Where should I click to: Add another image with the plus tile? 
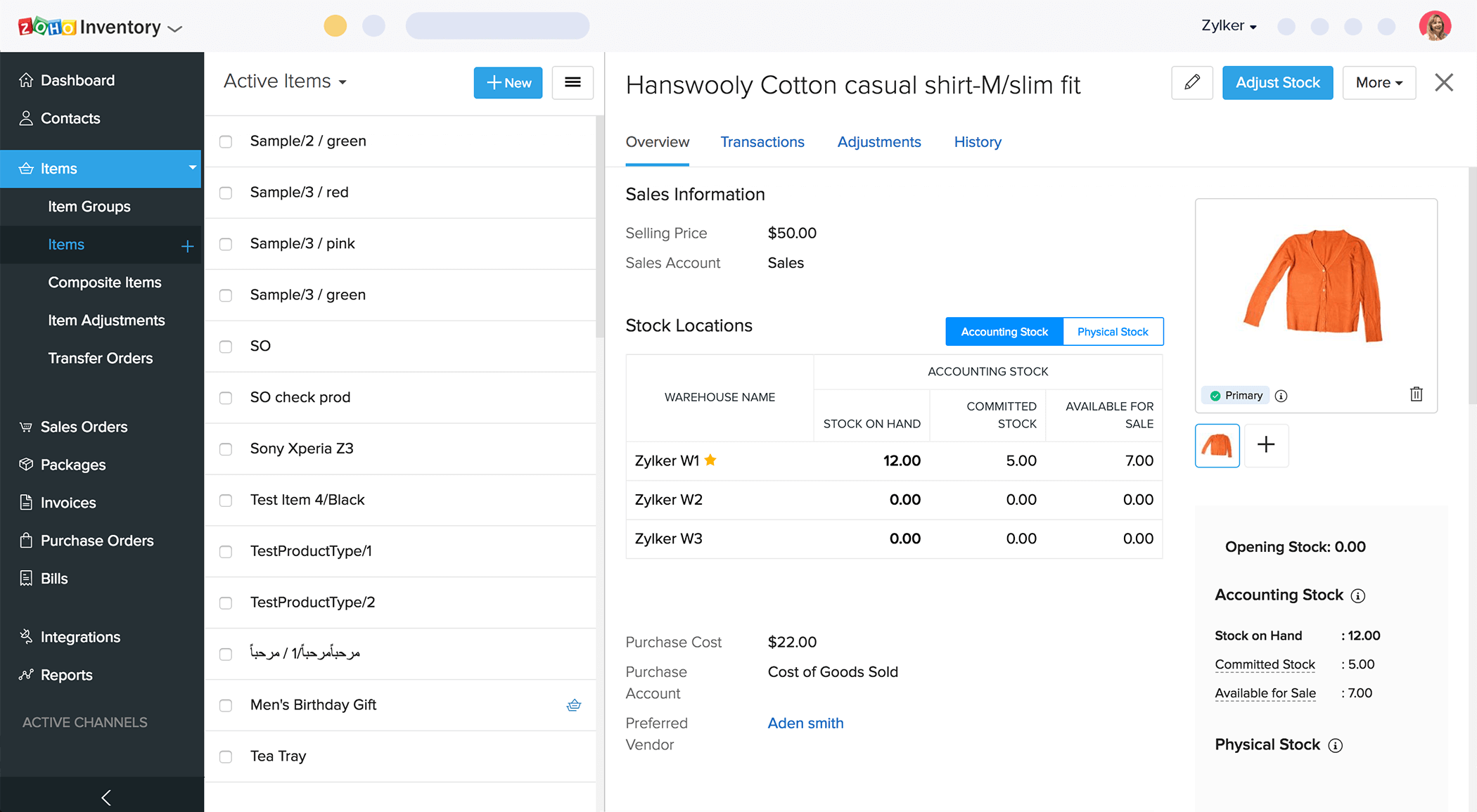(x=1266, y=445)
